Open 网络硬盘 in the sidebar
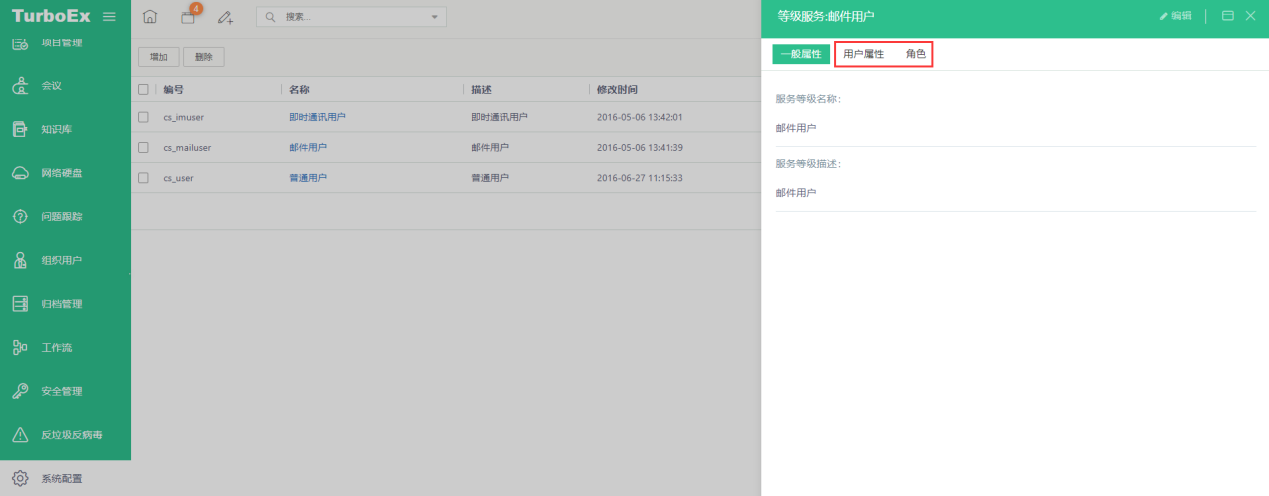Screen dimensions: 1269x496 [x=65, y=173]
